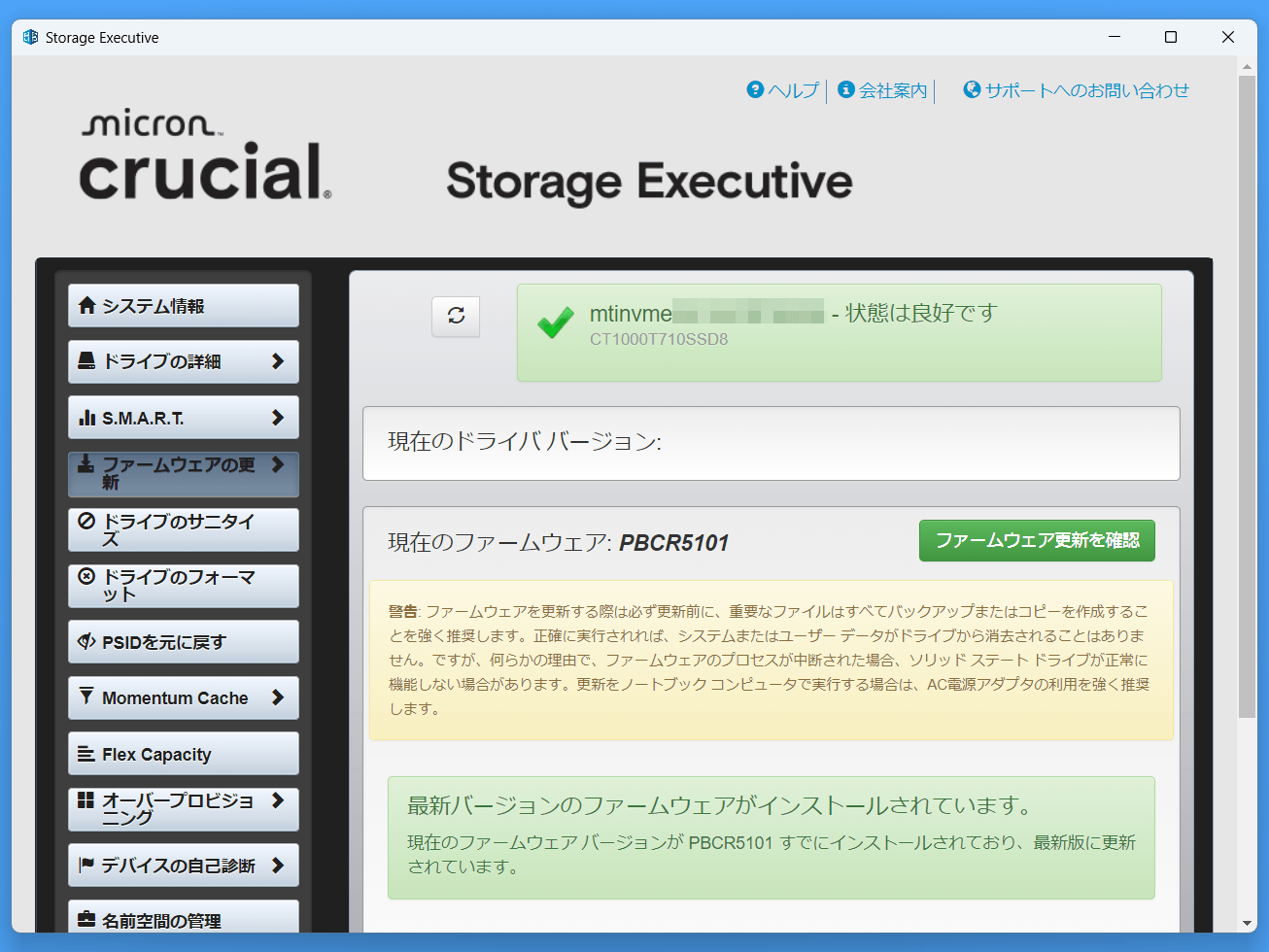1269x952 pixels.
Task: Close the Storage Executive window
Action: (x=1228, y=37)
